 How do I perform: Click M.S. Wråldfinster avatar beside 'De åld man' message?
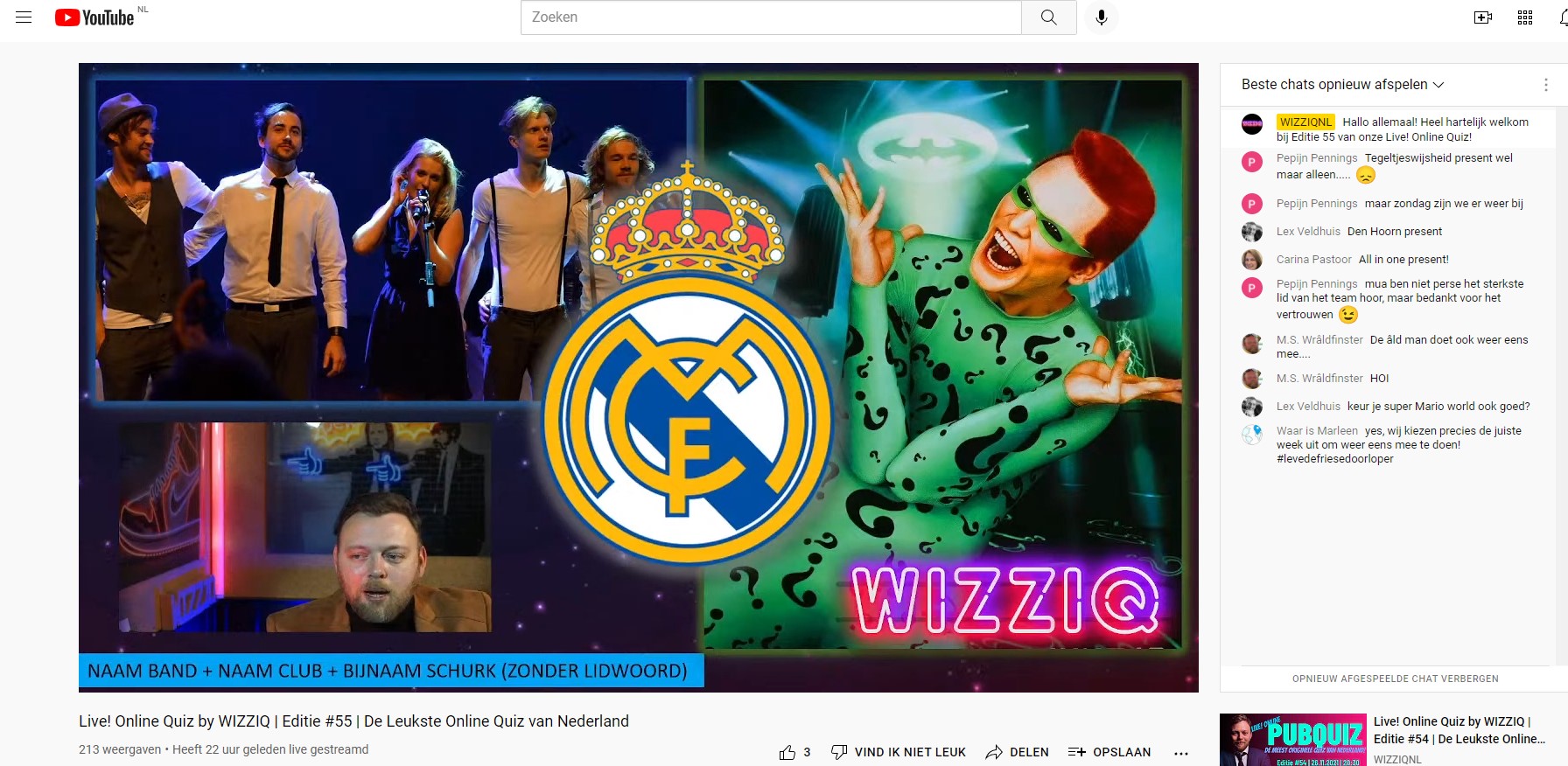click(1252, 343)
